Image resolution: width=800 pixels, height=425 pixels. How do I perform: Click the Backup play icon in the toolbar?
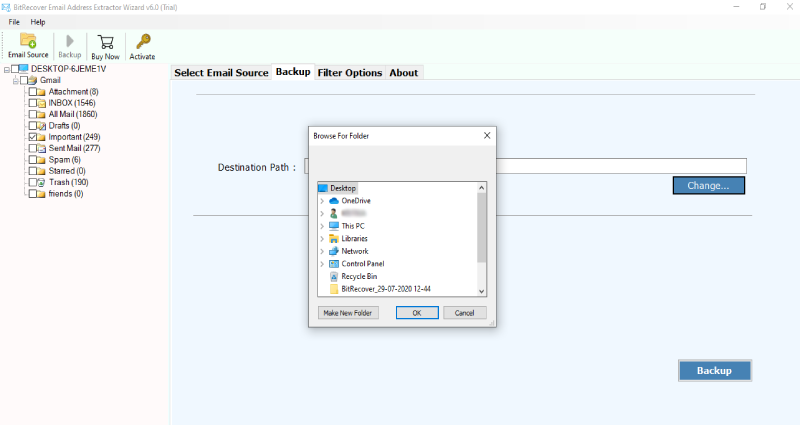(x=70, y=41)
